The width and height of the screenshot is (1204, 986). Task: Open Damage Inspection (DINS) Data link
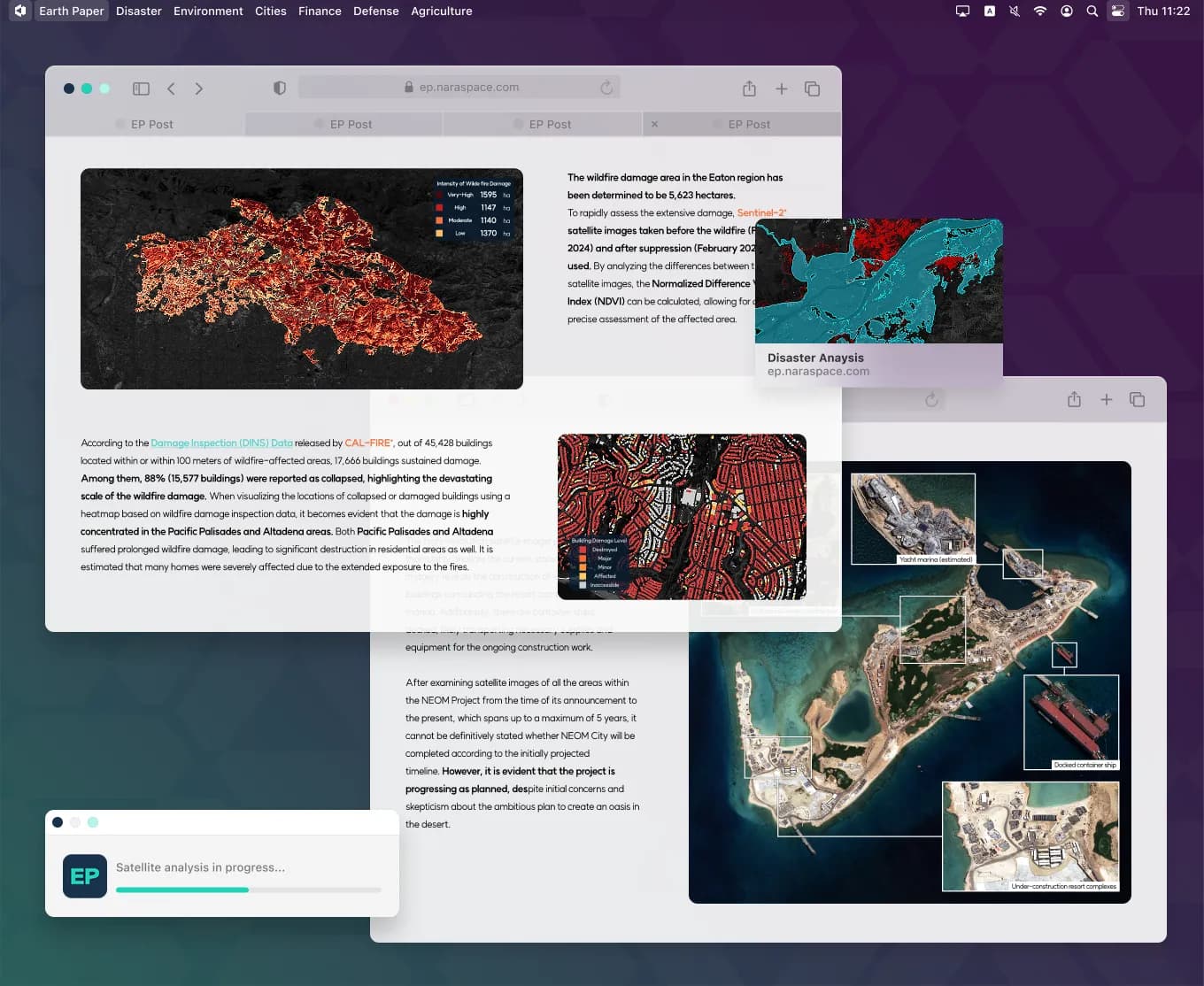[221, 443]
